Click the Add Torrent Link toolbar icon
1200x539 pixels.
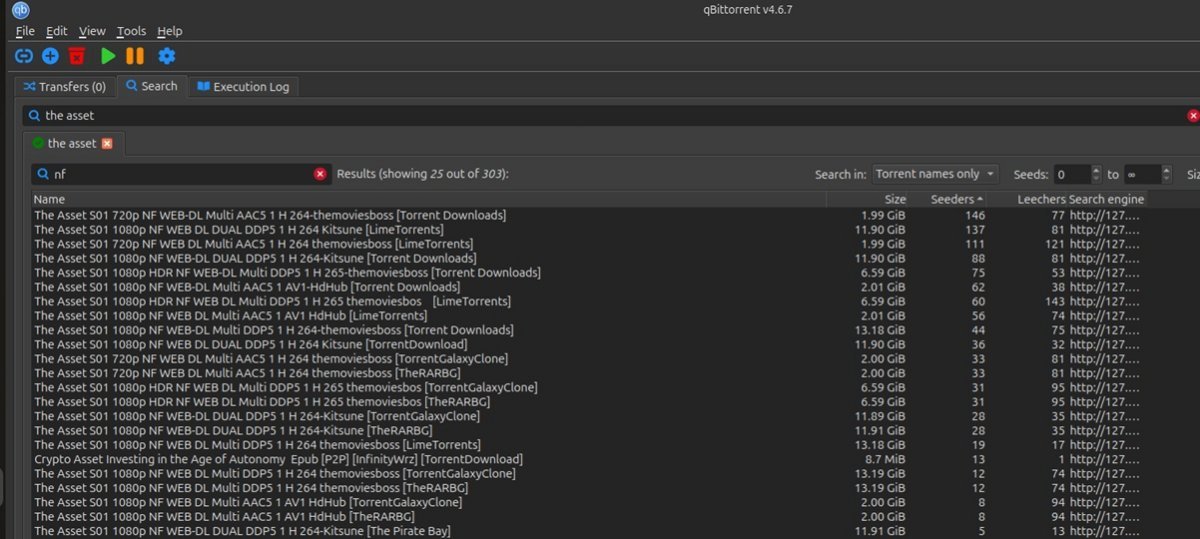click(23, 56)
